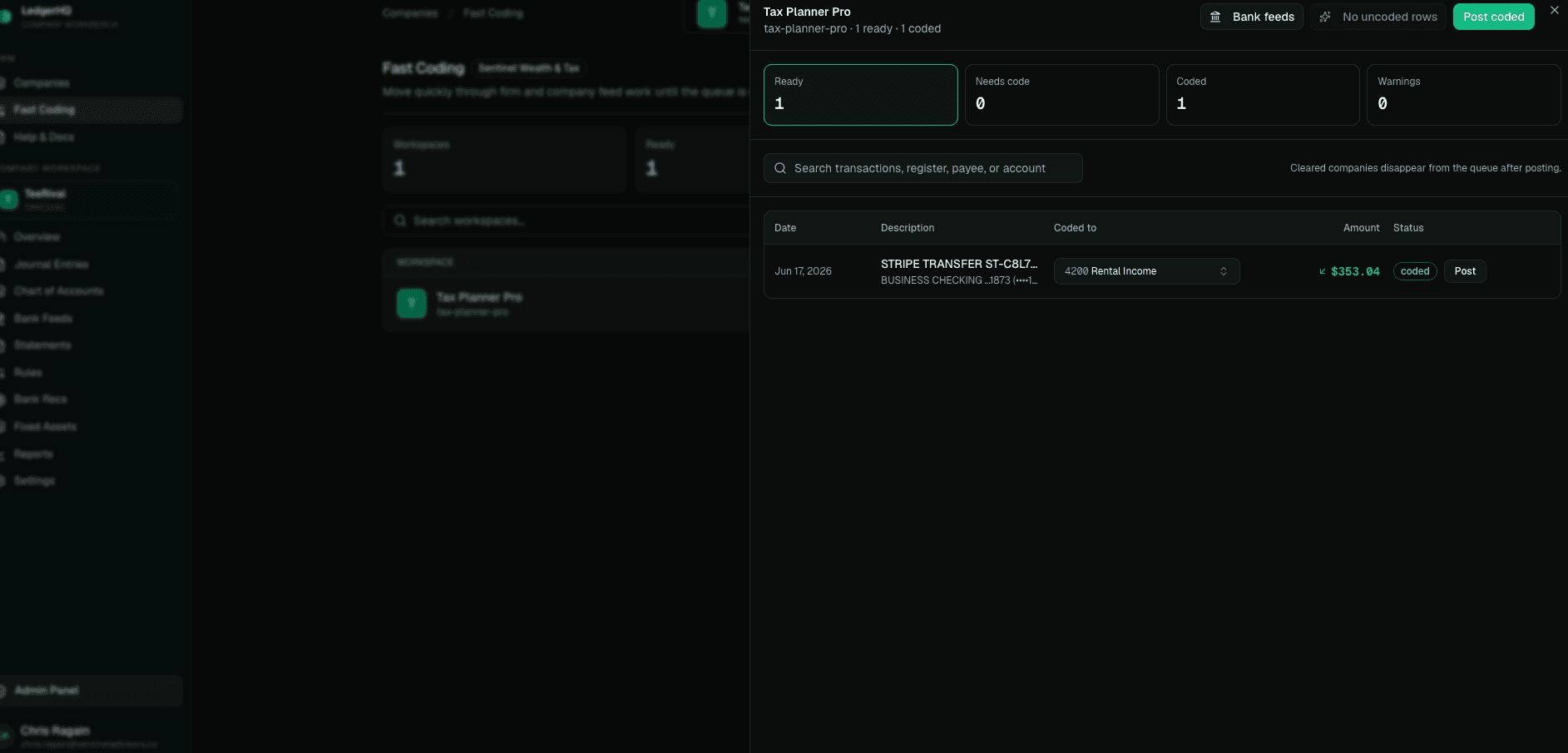
Task: Post all coded transactions with Post coded
Action: coord(1493,17)
